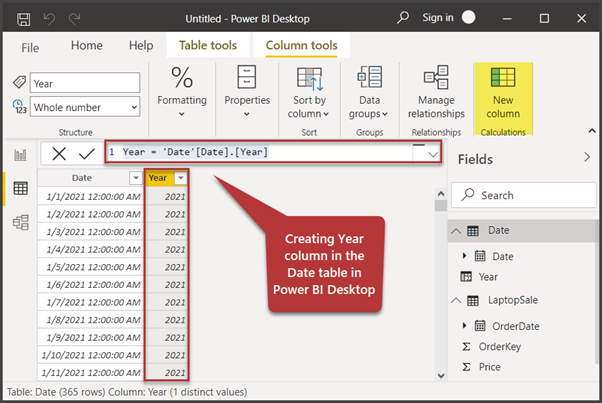Switch to the Help tab

(141, 45)
